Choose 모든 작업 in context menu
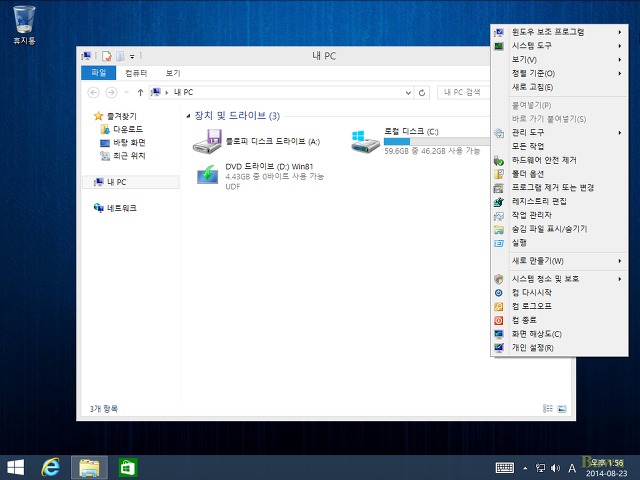This screenshot has height=480, width=640. [559, 147]
